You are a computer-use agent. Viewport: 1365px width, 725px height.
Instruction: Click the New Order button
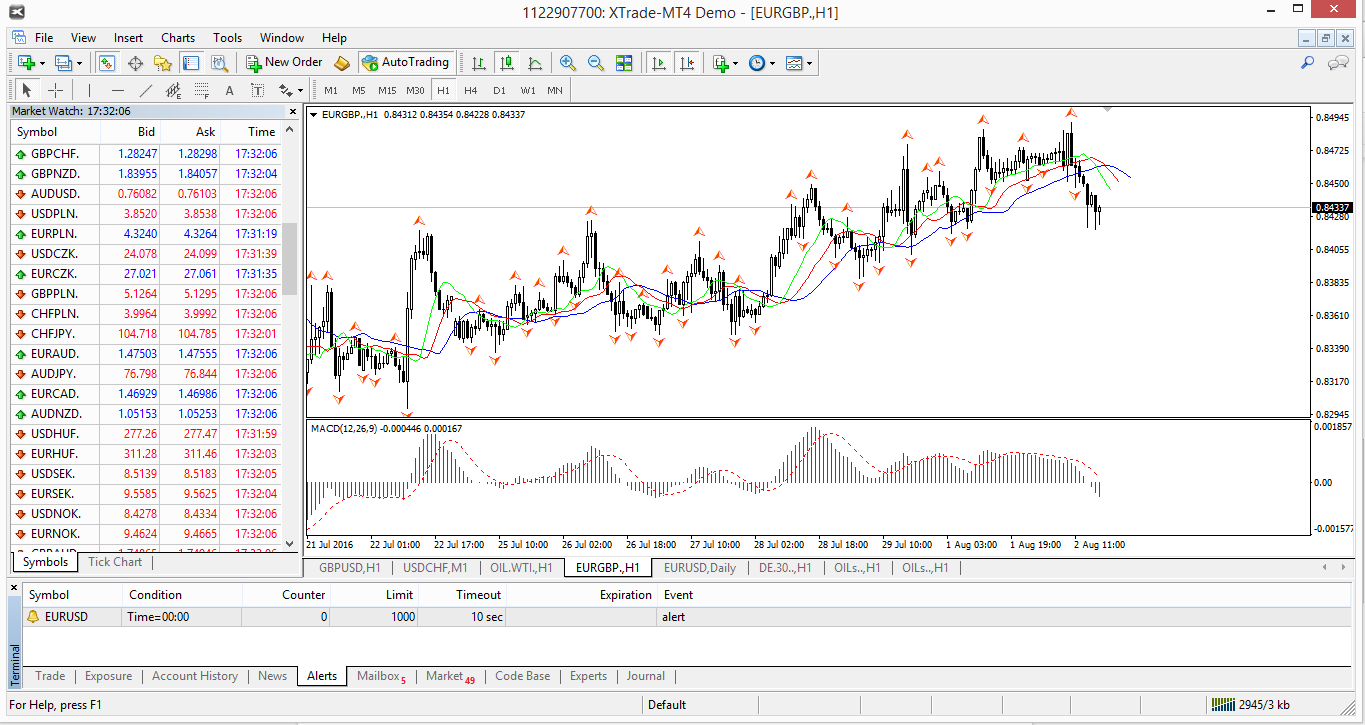284,62
